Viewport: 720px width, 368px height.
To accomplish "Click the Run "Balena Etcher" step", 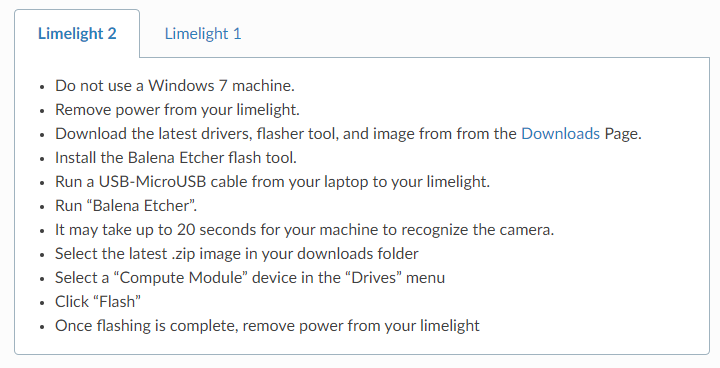I will (126, 206).
